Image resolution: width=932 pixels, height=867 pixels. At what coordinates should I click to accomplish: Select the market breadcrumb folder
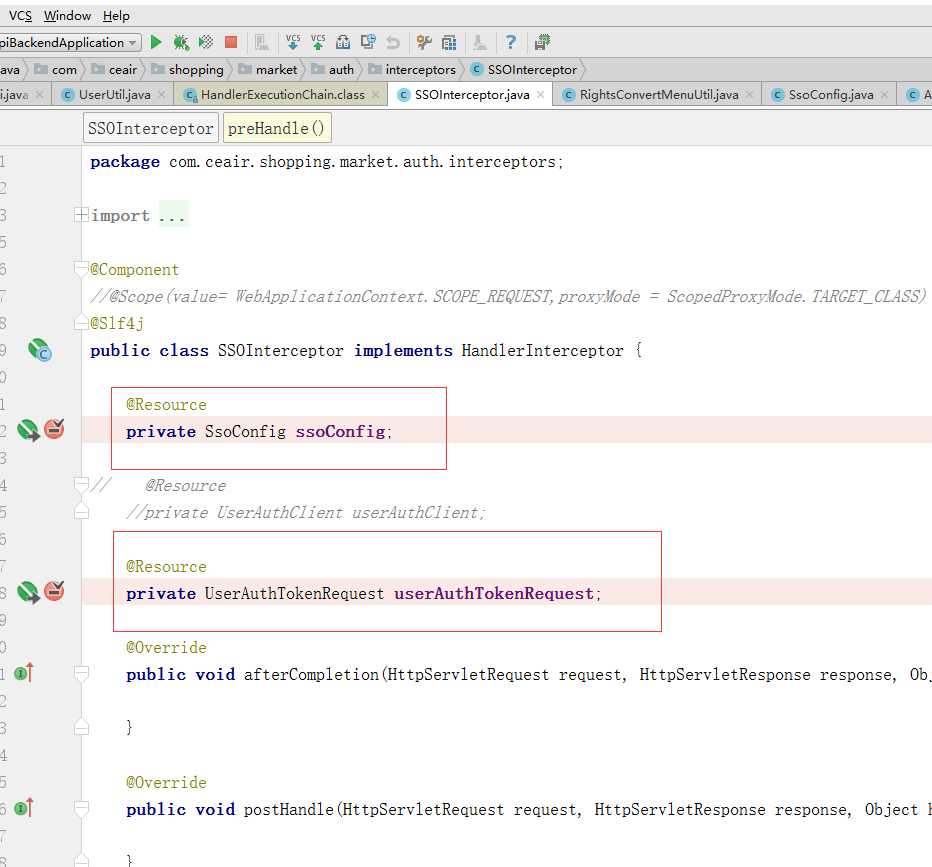[x=268, y=70]
